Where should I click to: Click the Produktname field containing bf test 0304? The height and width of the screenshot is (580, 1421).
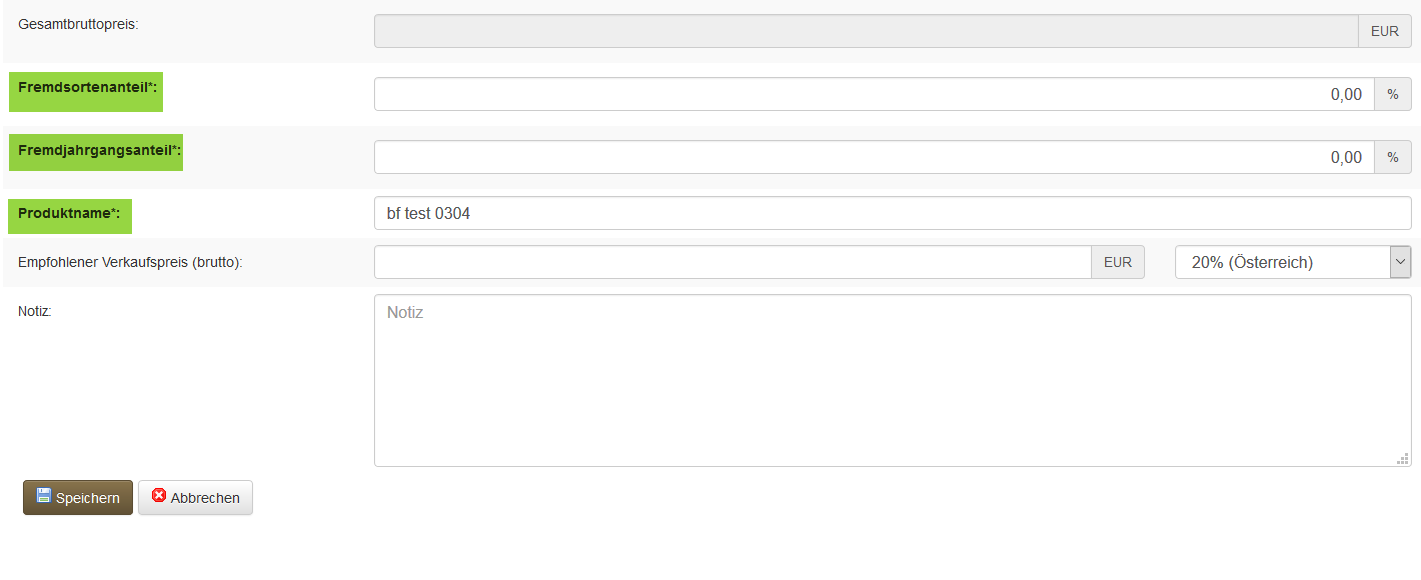coord(892,213)
